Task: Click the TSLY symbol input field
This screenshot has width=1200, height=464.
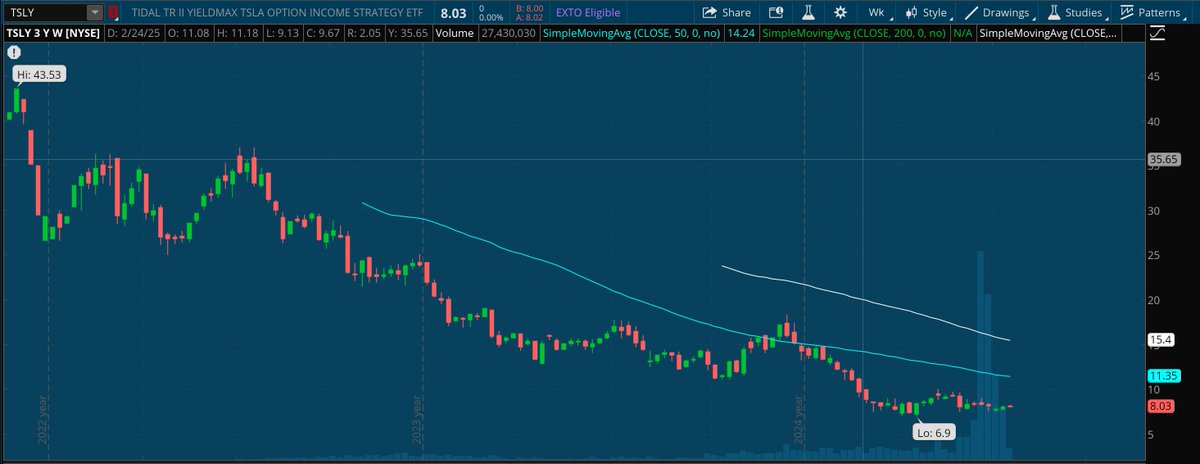Action: (x=46, y=13)
